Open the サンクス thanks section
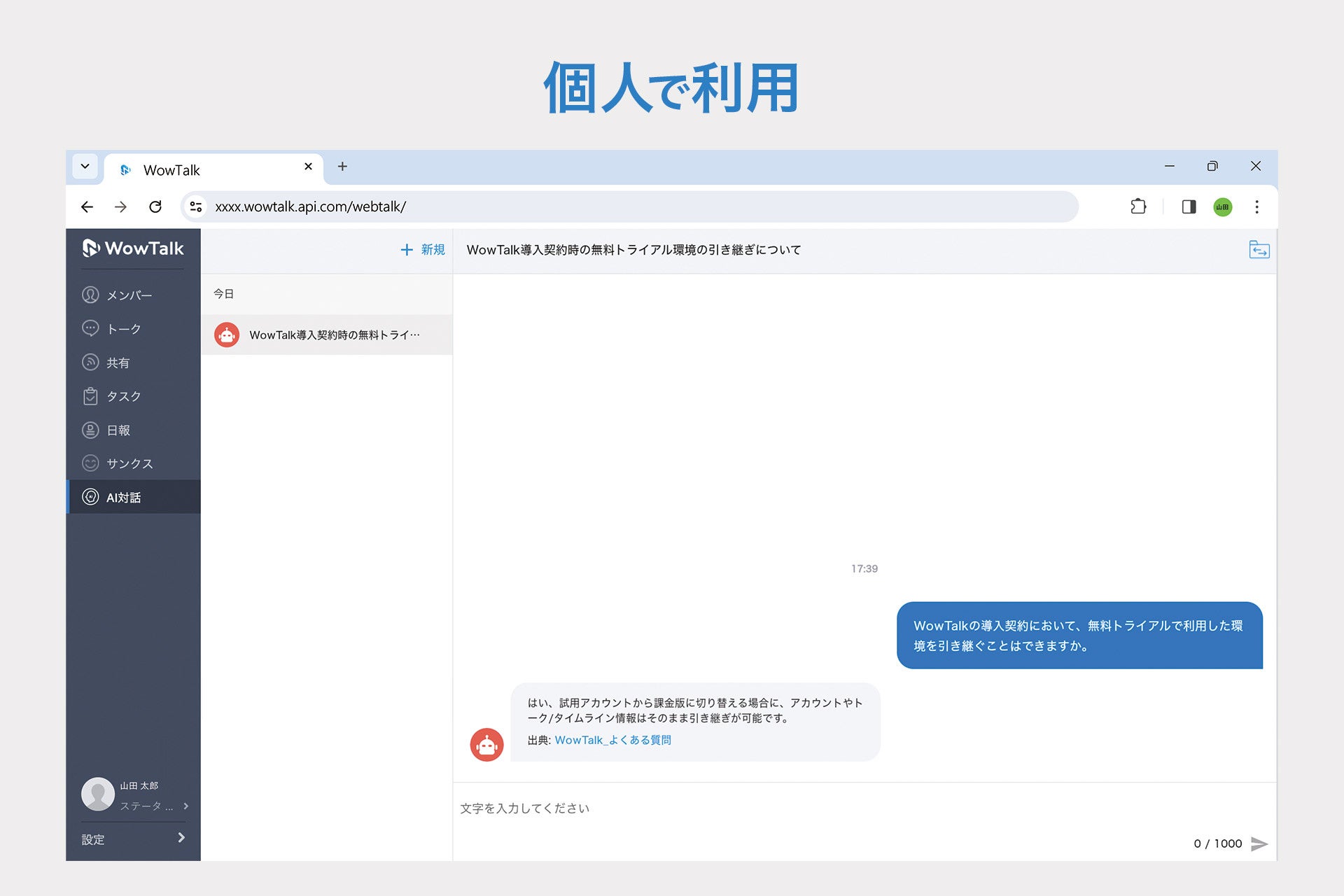This screenshot has width=1344, height=896. pyautogui.click(x=129, y=463)
